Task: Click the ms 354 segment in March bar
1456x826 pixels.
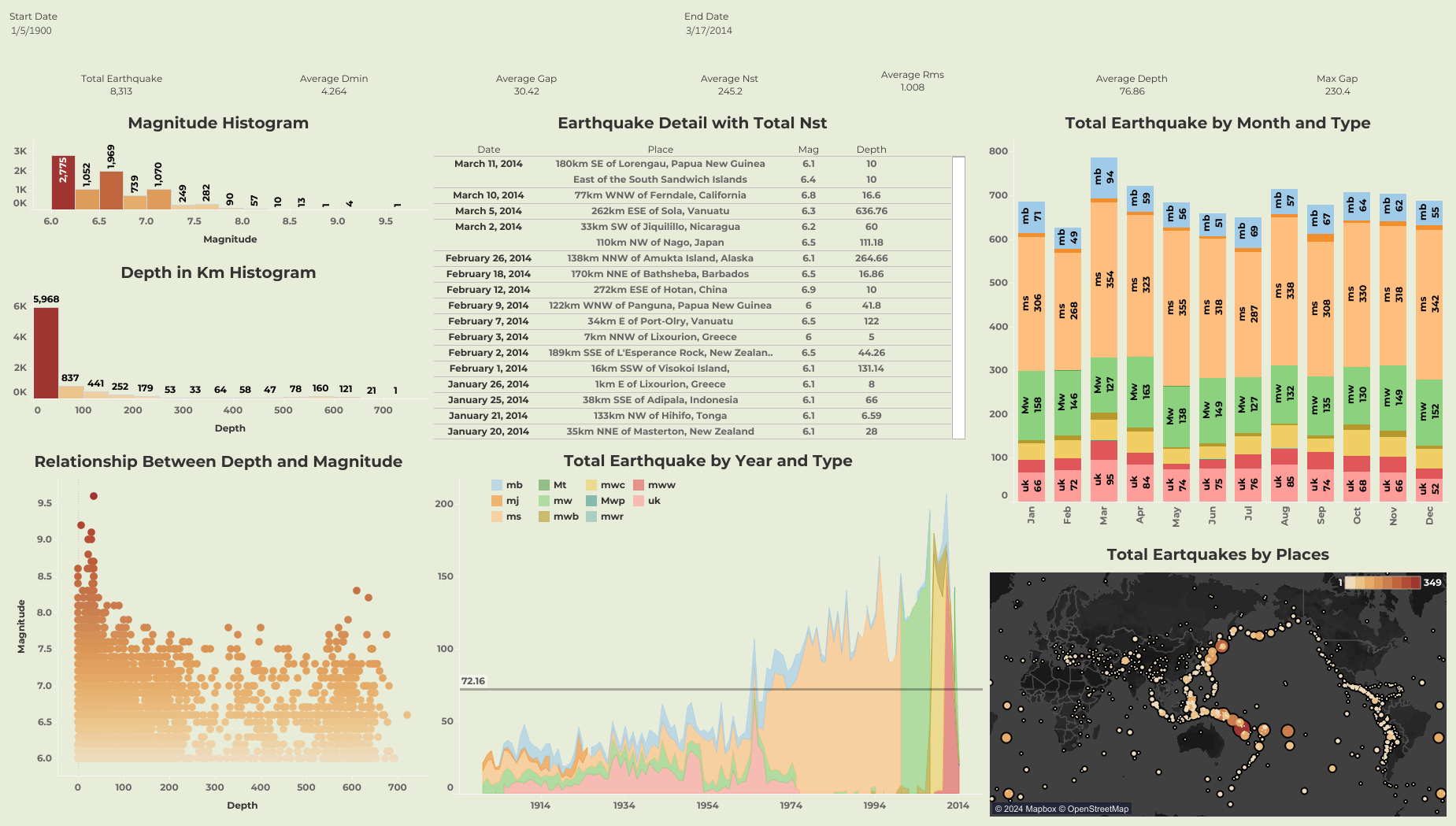Action: click(1103, 280)
